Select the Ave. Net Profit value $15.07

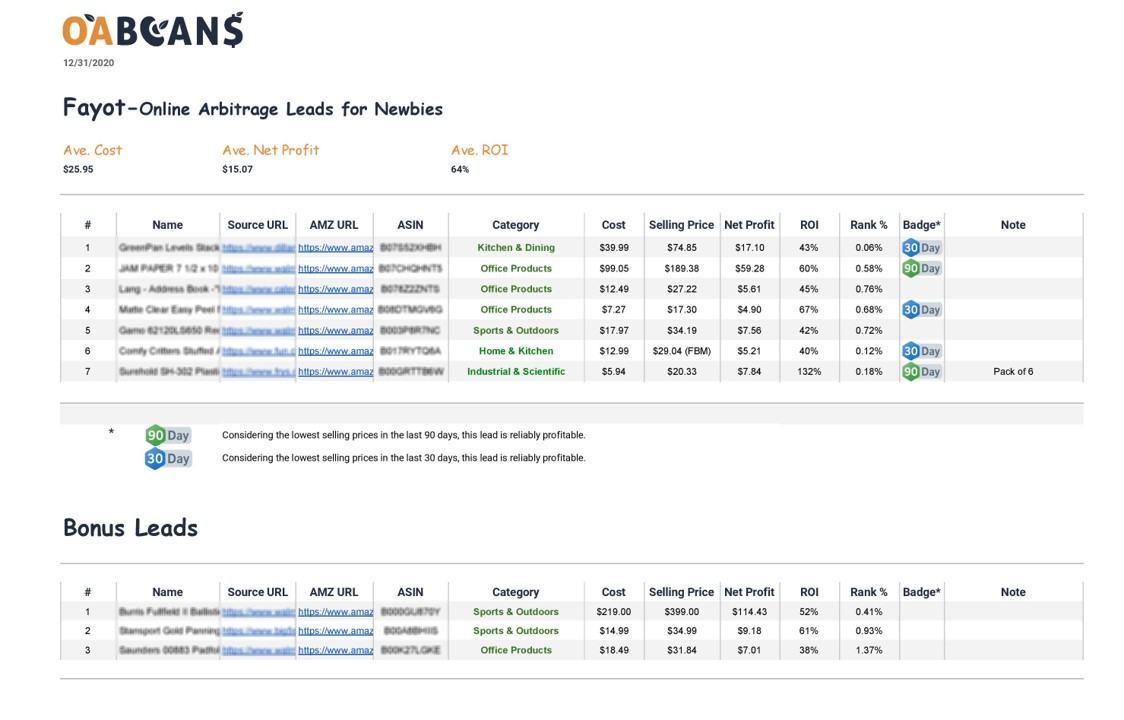(x=237, y=170)
